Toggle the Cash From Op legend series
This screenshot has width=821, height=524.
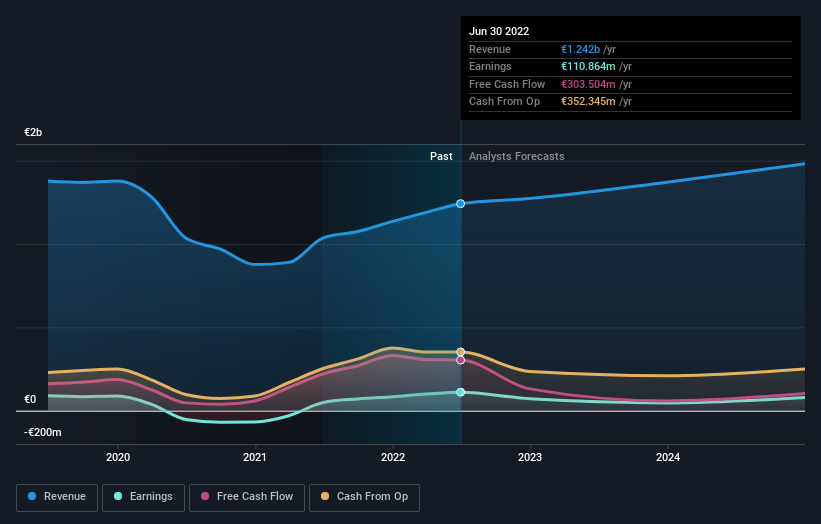pos(364,497)
